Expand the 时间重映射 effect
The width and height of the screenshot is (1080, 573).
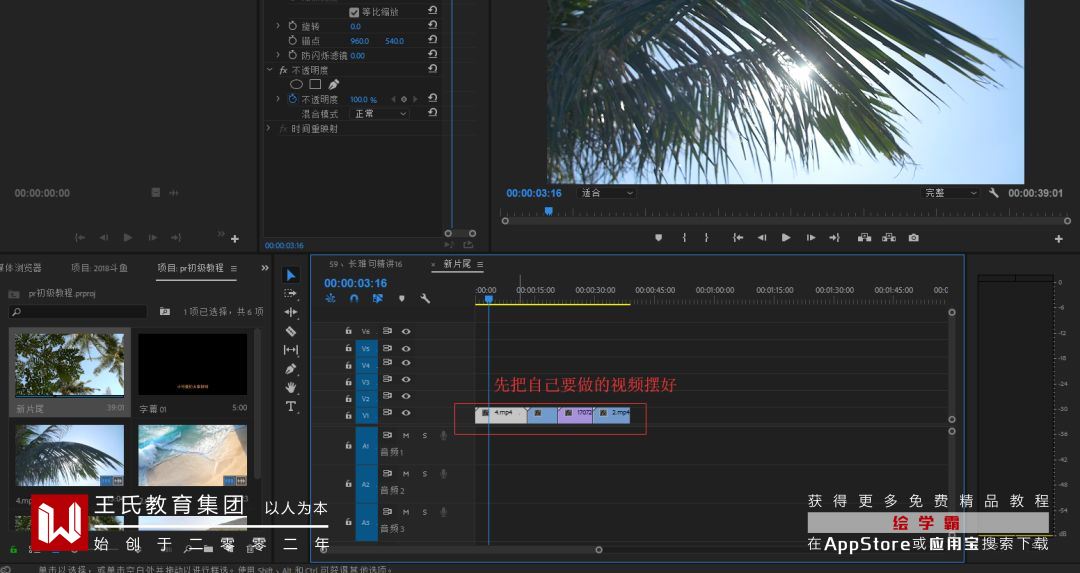[x=269, y=128]
